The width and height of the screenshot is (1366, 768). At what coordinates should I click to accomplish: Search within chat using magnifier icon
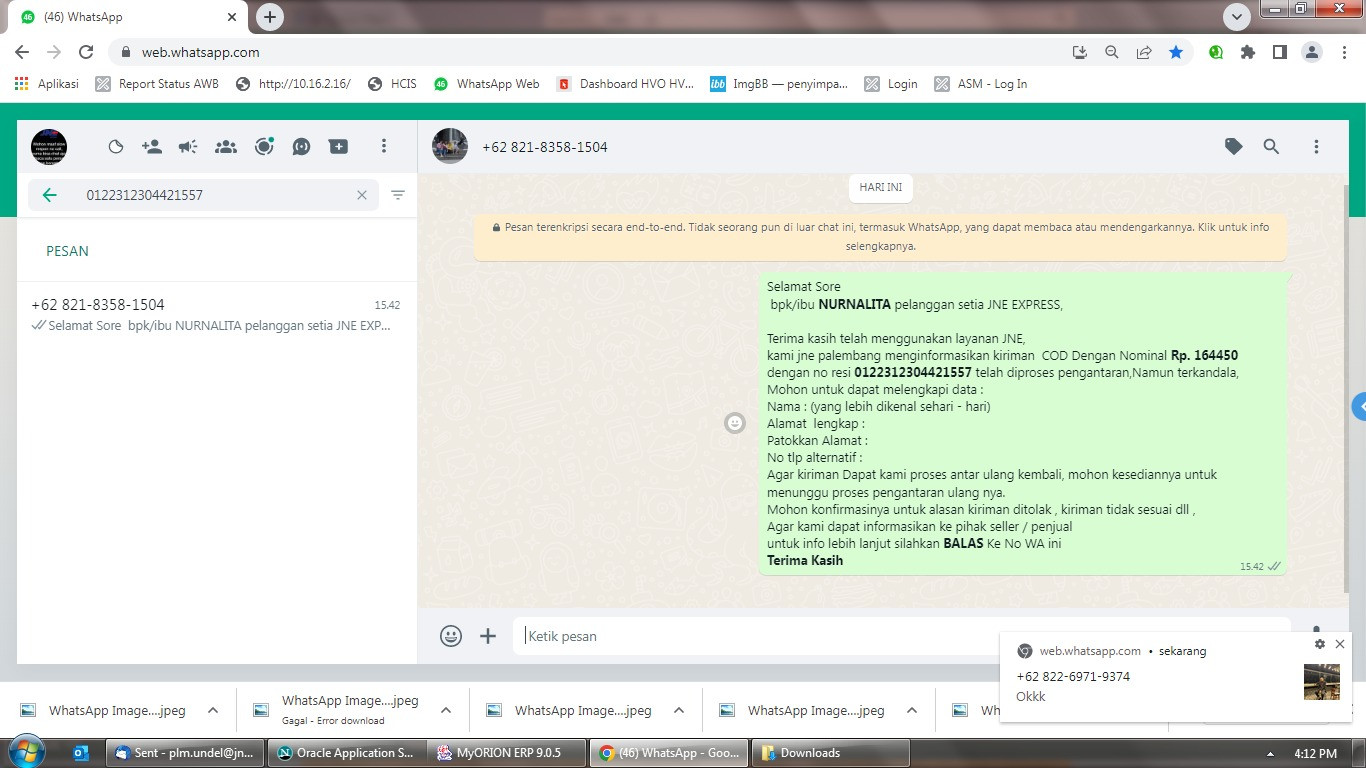1271,147
